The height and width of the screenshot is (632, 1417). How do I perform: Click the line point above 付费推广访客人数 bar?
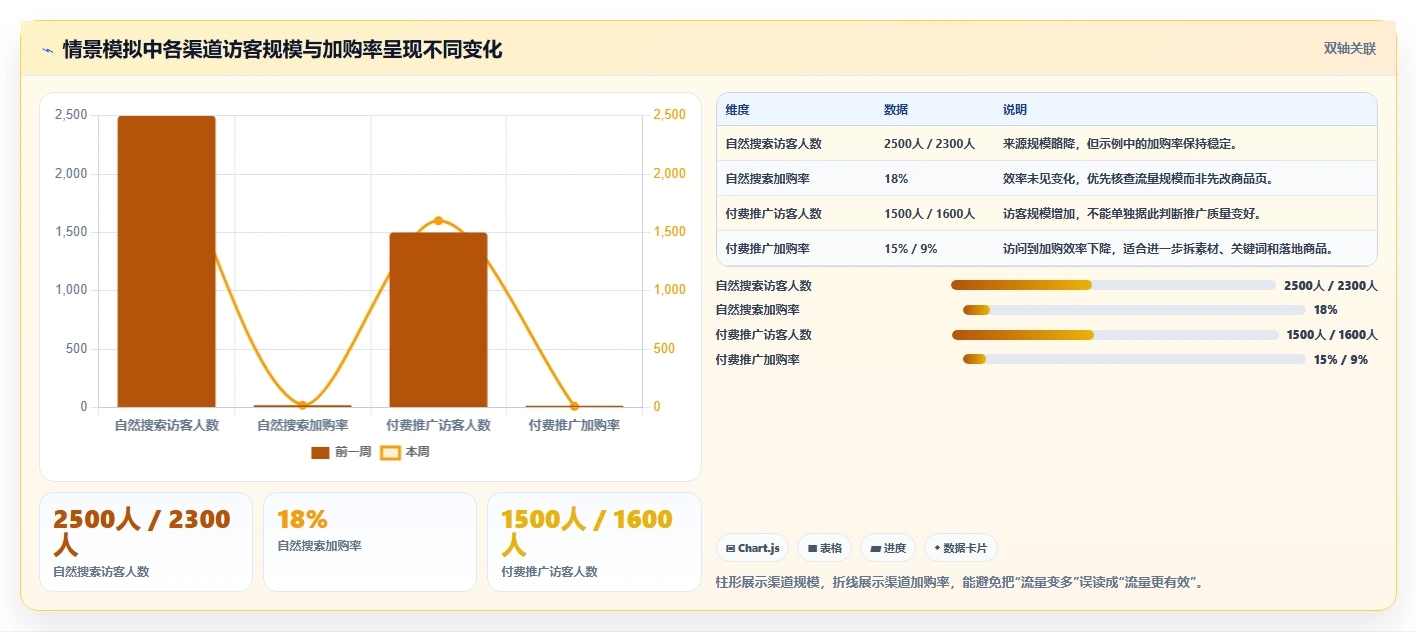tap(438, 221)
